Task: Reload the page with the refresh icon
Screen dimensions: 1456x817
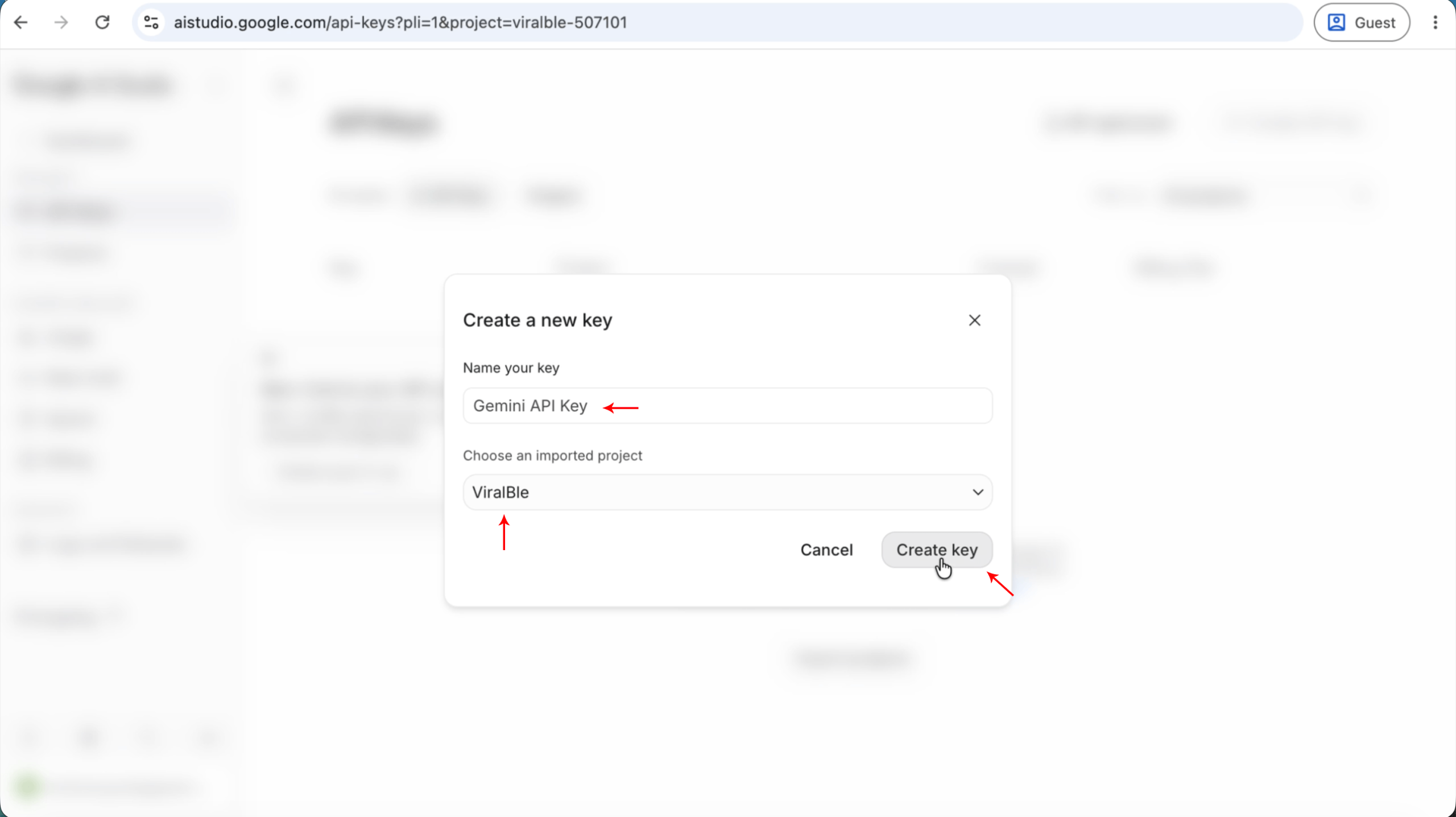Action: tap(102, 23)
